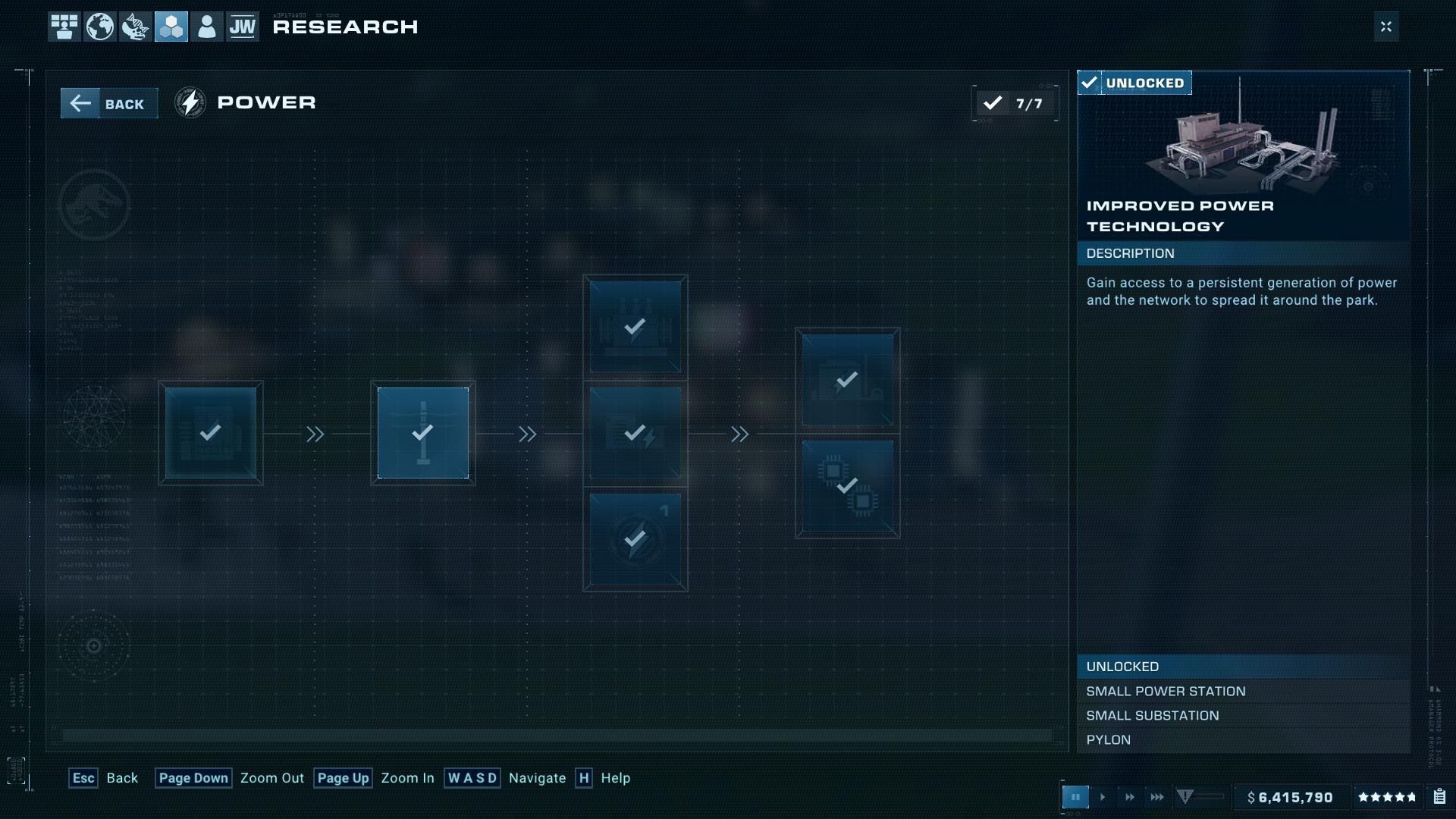
Task: Click the 7/7 completed counter
Action: pyautogui.click(x=1015, y=103)
